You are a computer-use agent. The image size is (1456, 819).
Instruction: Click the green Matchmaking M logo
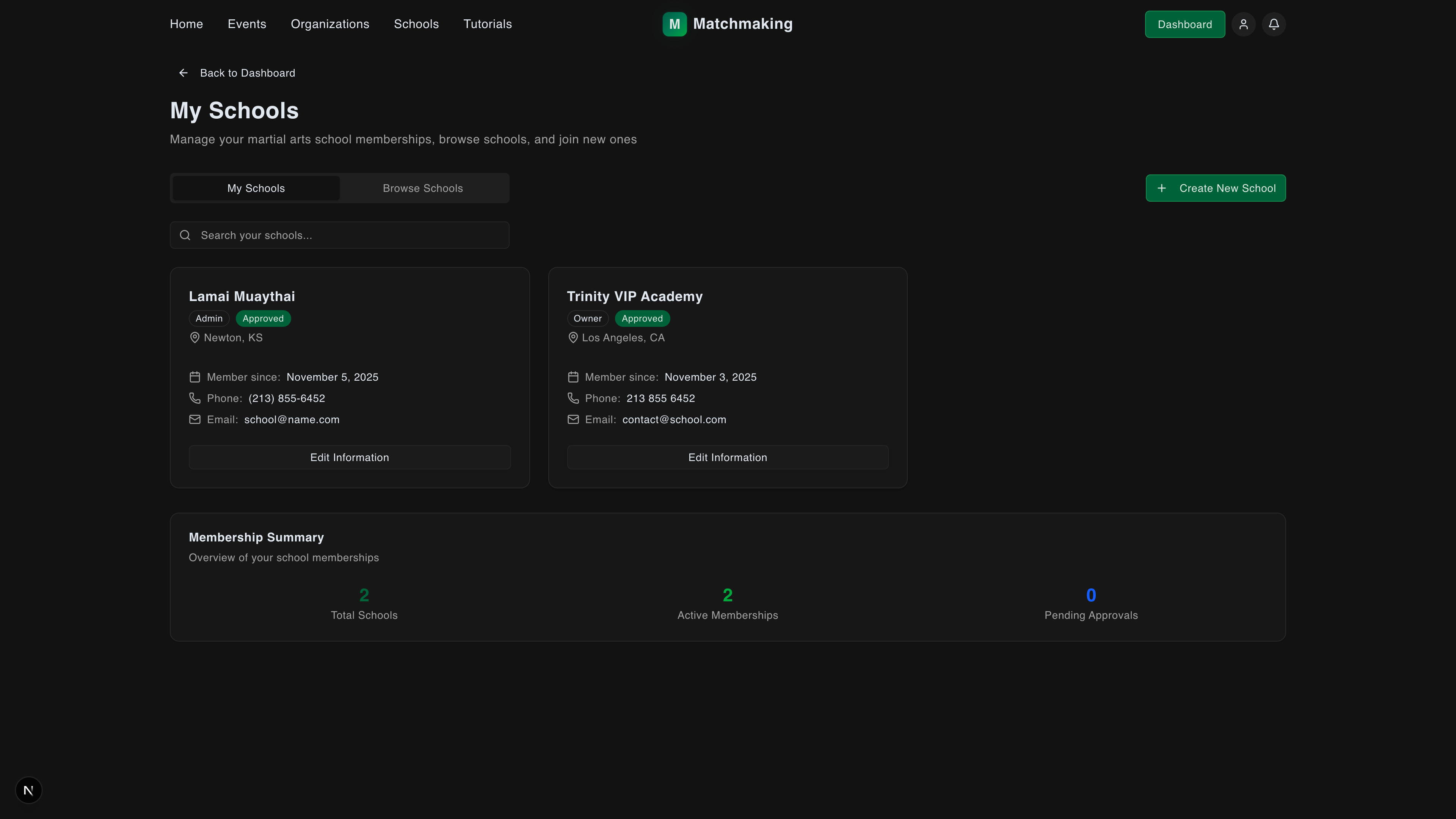click(674, 24)
